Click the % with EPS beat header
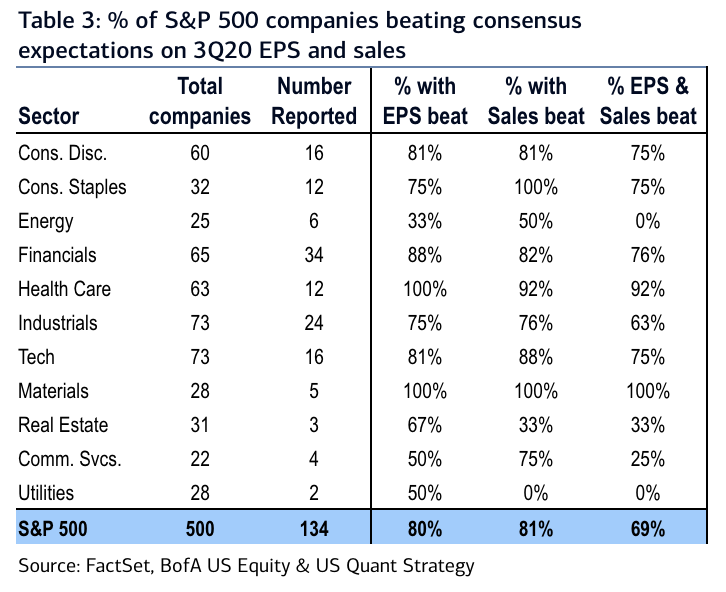Viewport: 726px width, 592px height. pyautogui.click(x=426, y=101)
